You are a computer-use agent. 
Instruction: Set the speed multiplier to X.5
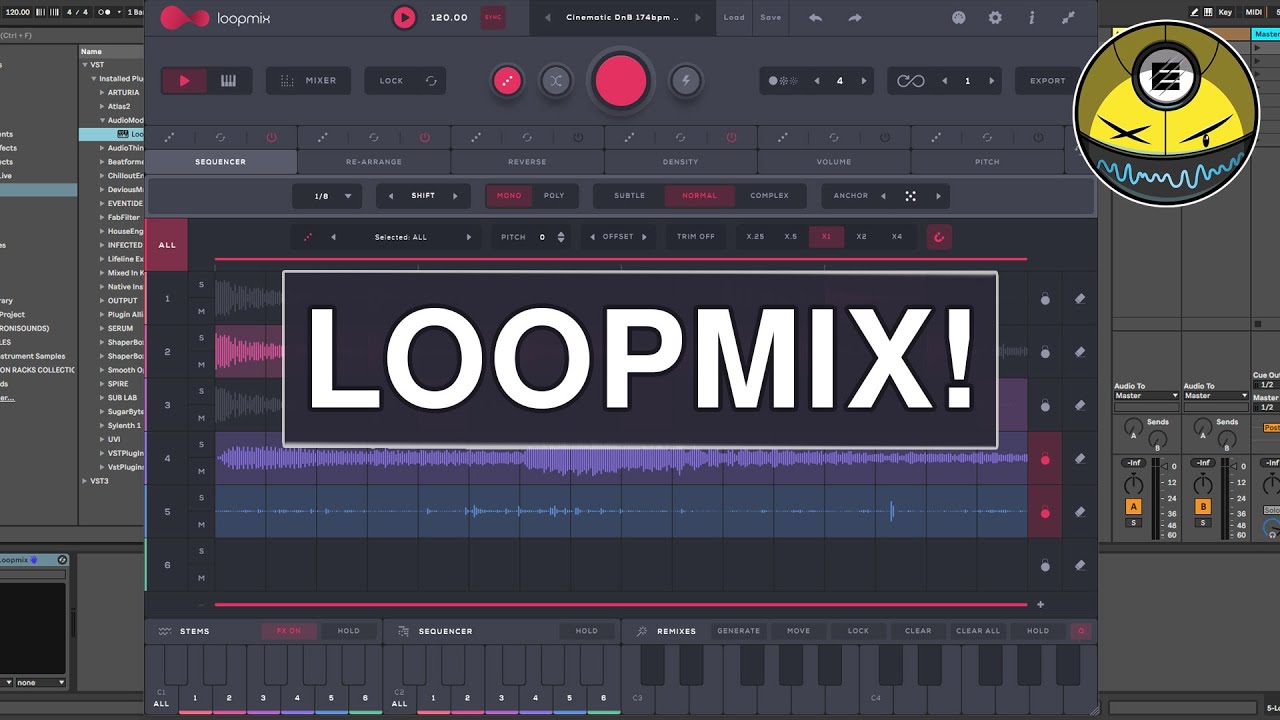click(791, 237)
